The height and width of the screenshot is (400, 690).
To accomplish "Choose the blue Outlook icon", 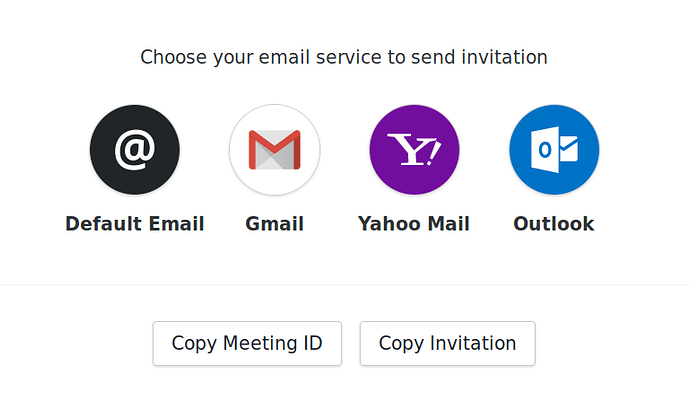I will [554, 150].
